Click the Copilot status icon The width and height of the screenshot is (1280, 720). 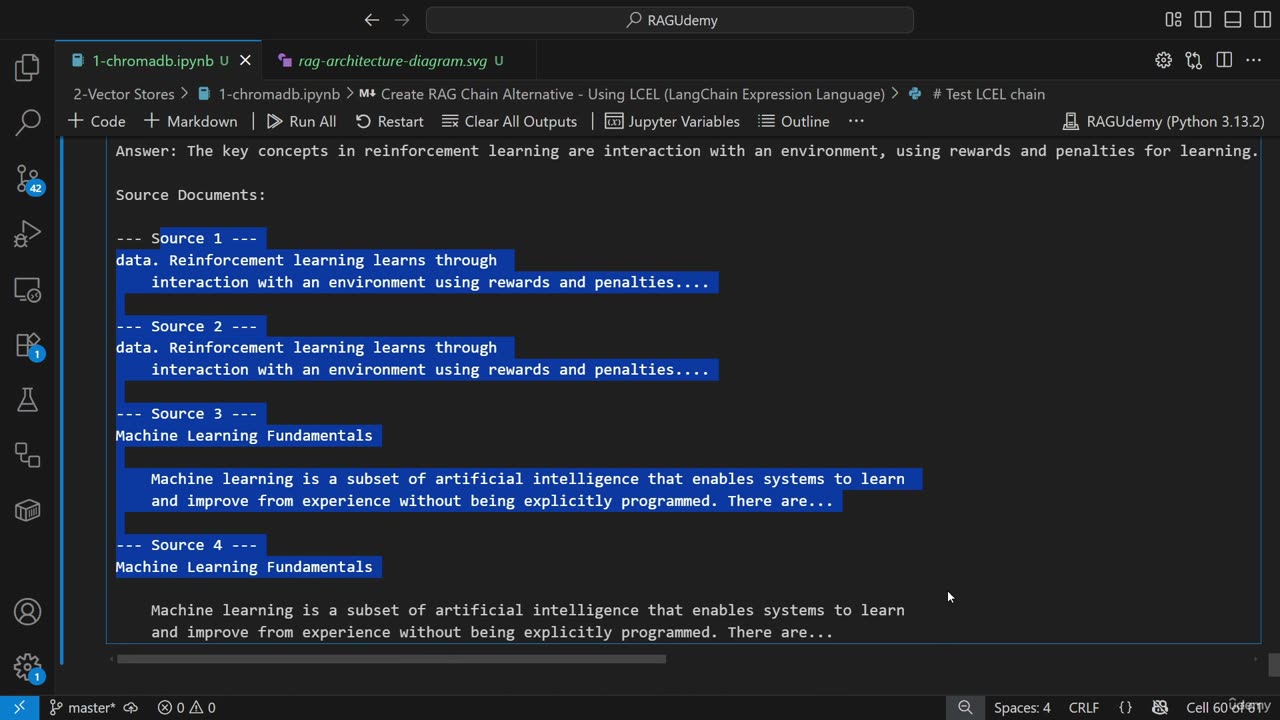[1159, 707]
